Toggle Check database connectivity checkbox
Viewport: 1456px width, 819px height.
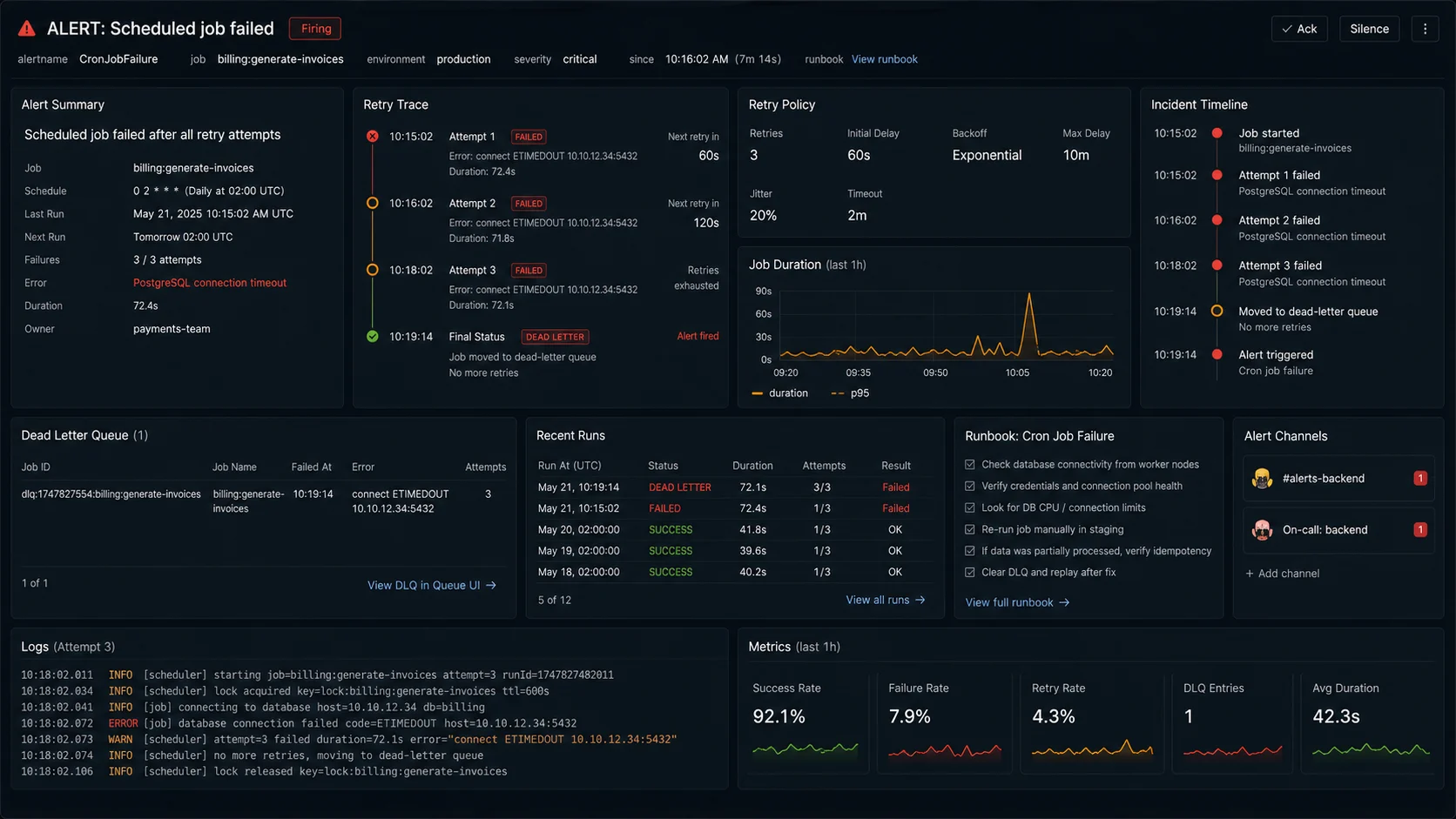[x=970, y=464]
